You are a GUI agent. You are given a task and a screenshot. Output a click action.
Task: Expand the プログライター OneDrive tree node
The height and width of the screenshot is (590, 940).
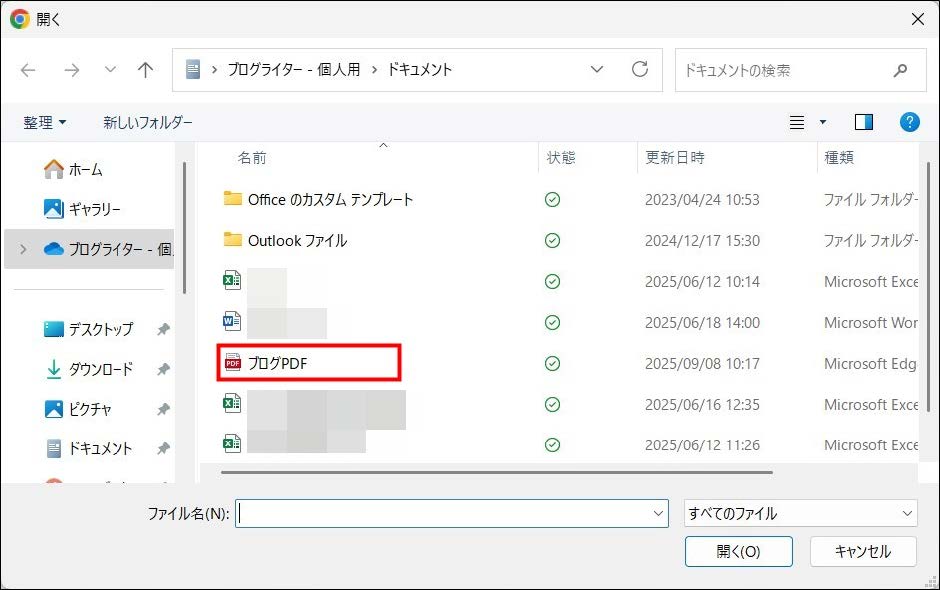[24, 249]
